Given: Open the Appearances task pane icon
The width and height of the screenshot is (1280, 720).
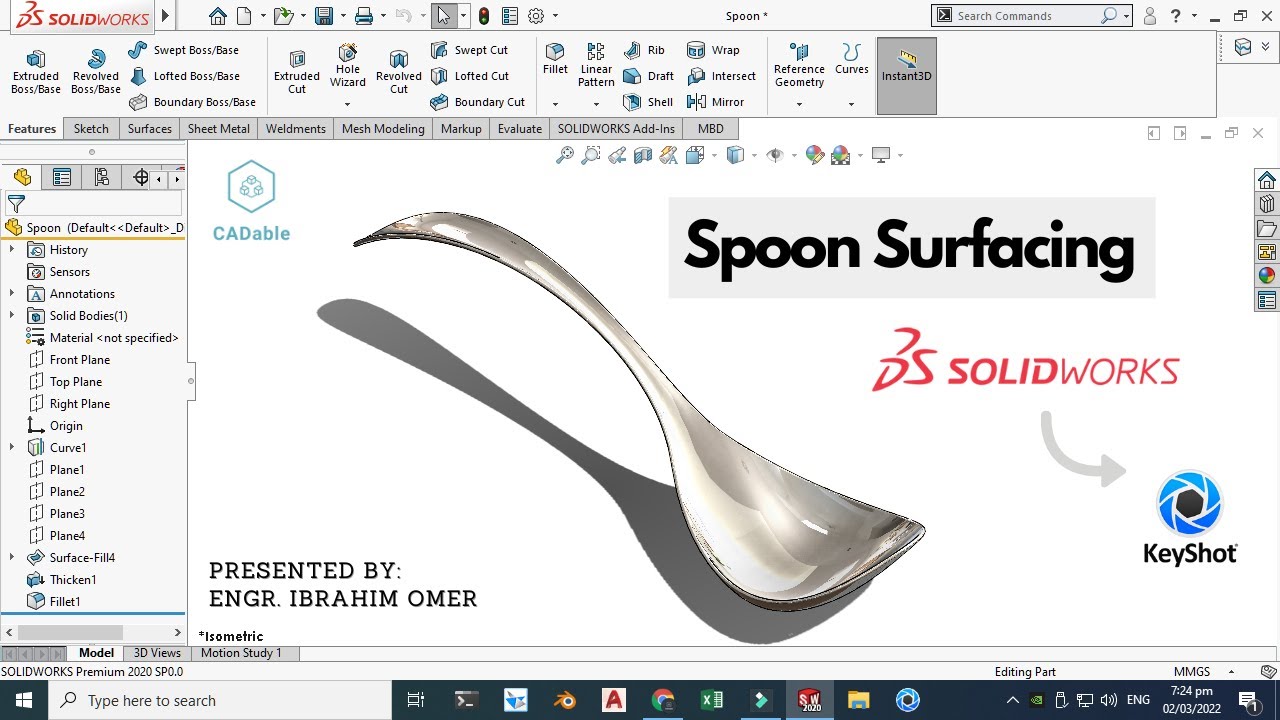Looking at the screenshot, I should click(1267, 276).
